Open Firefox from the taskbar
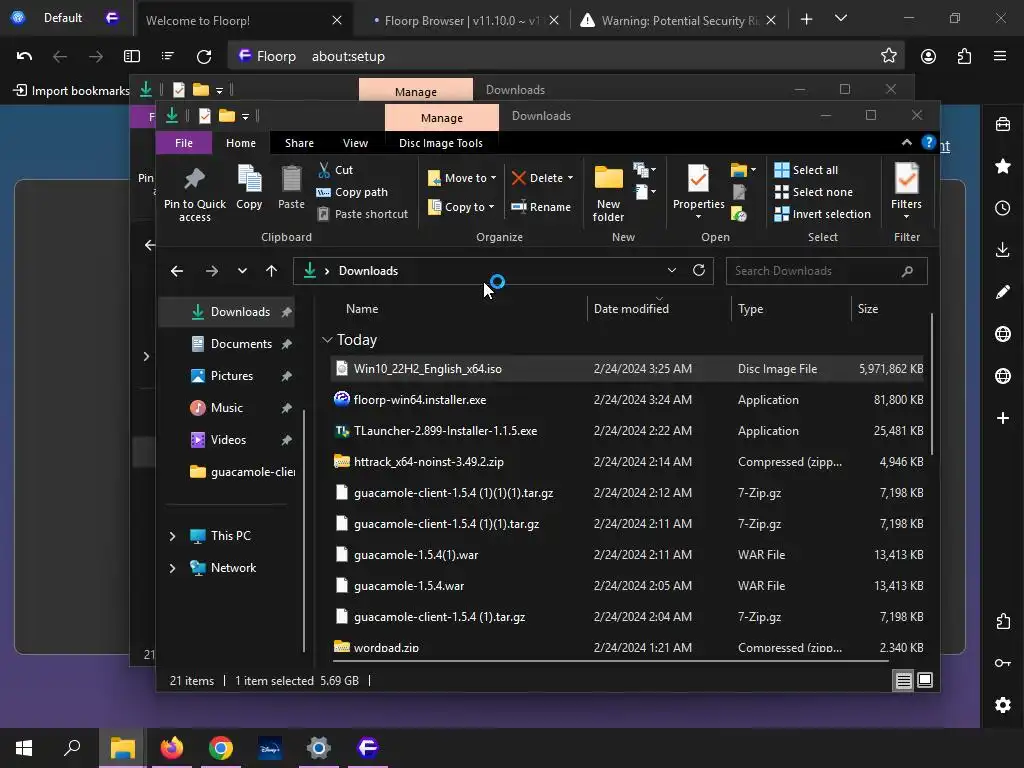Viewport: 1024px width, 768px height. point(172,748)
